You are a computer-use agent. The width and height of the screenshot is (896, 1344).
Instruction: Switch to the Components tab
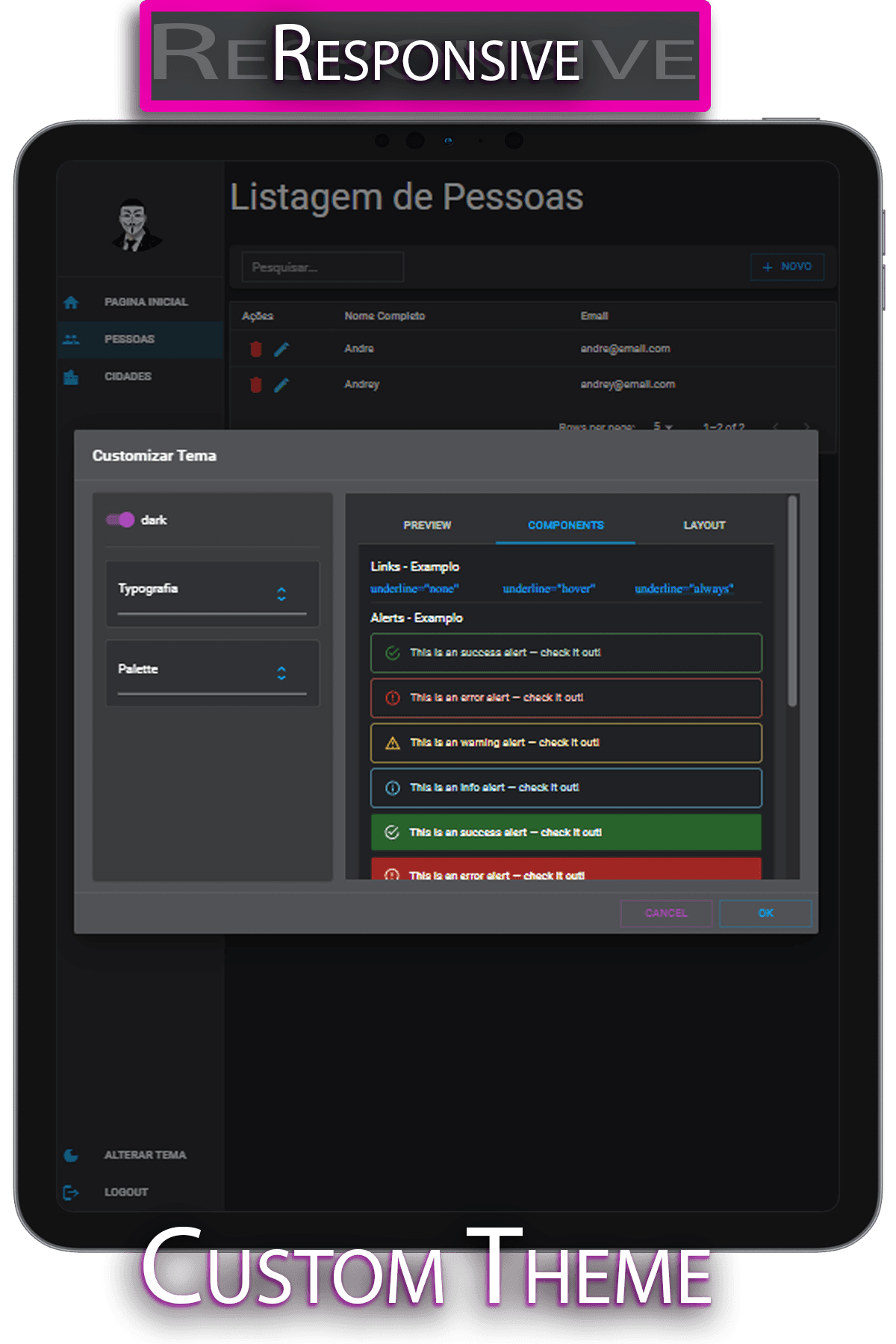[566, 526]
